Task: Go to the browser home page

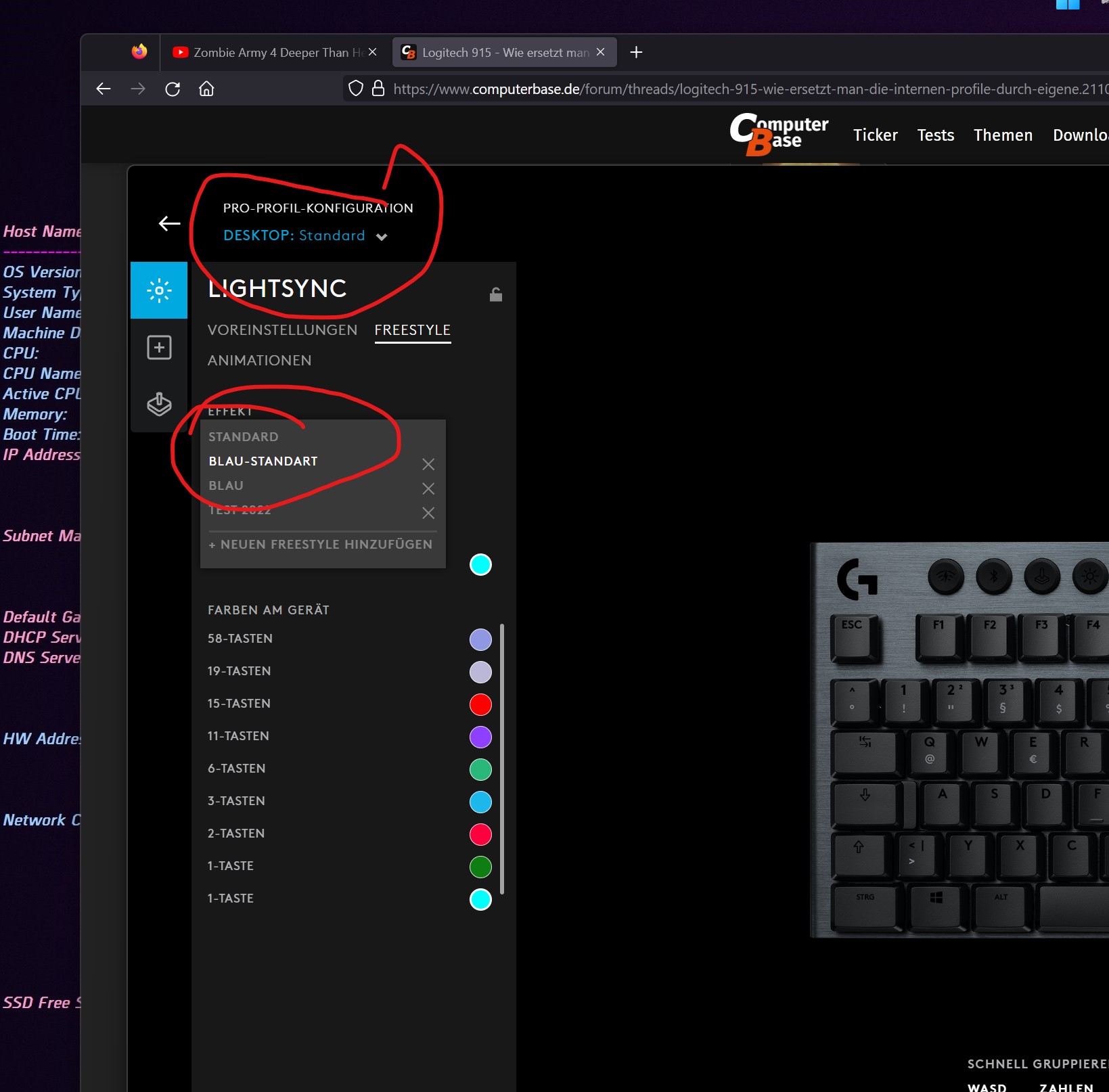Action: click(206, 89)
